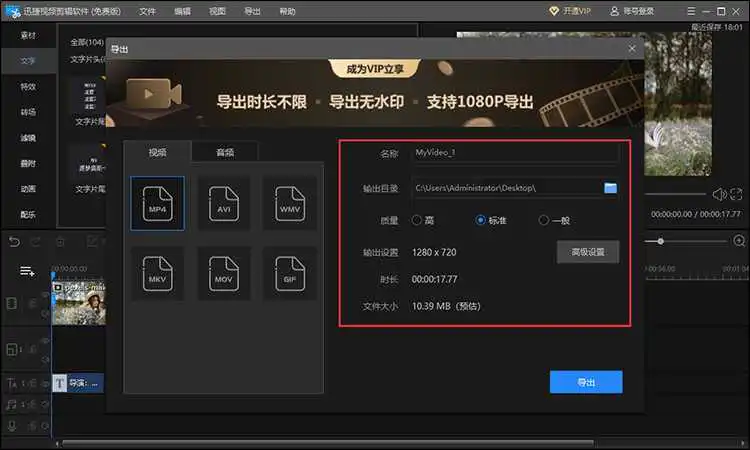Pick the WMV file format
The height and width of the screenshot is (450, 750).
click(x=289, y=204)
